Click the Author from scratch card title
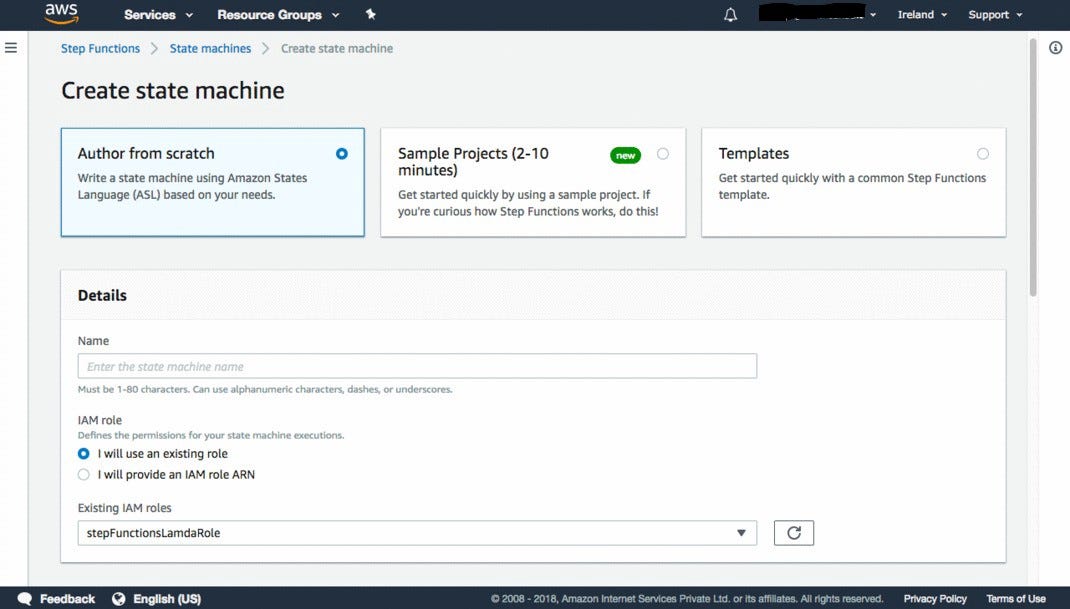The height and width of the screenshot is (609, 1070). pos(146,154)
